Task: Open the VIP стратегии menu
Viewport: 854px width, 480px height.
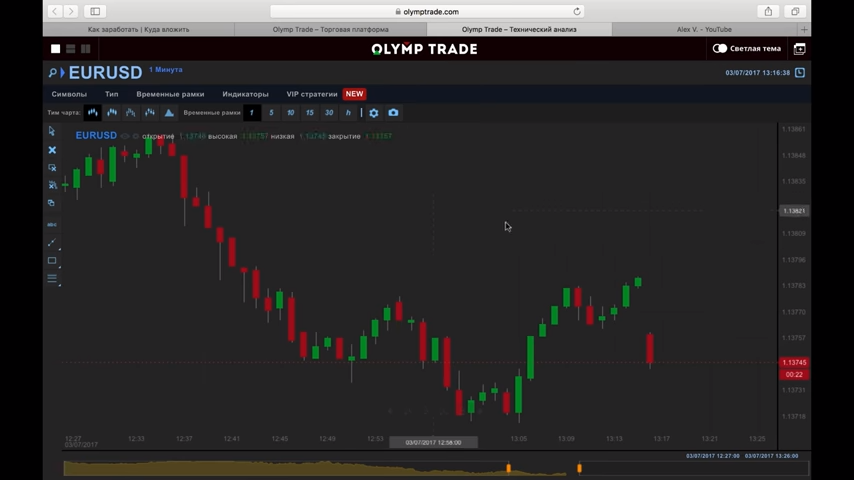Action: (x=312, y=94)
